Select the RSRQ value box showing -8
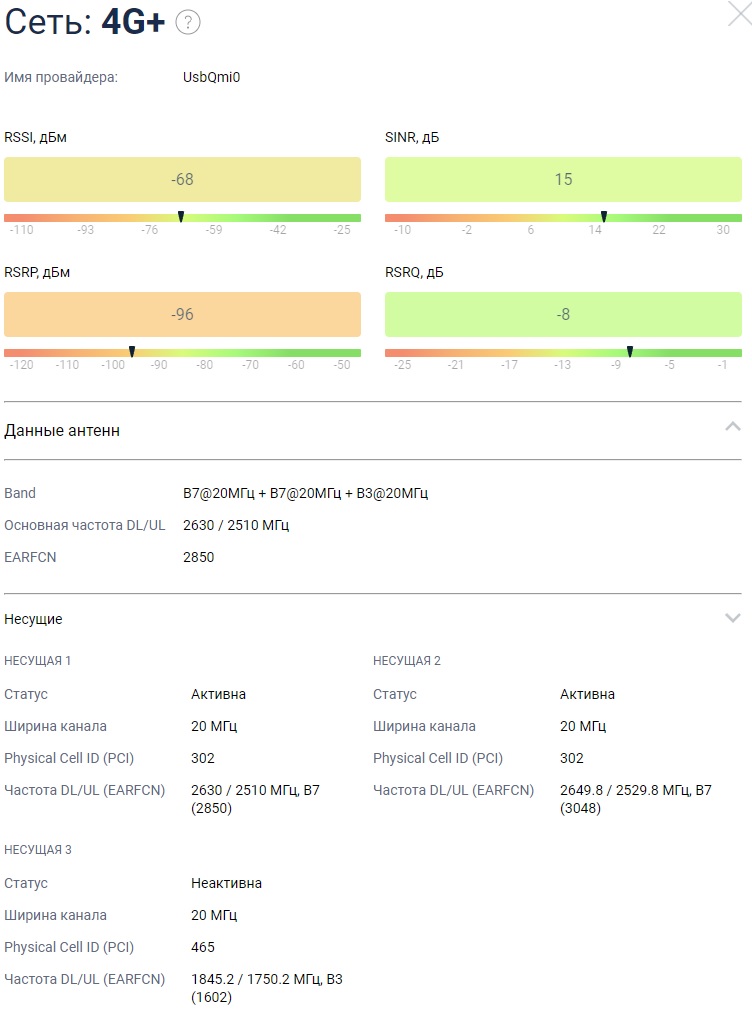 tap(563, 315)
